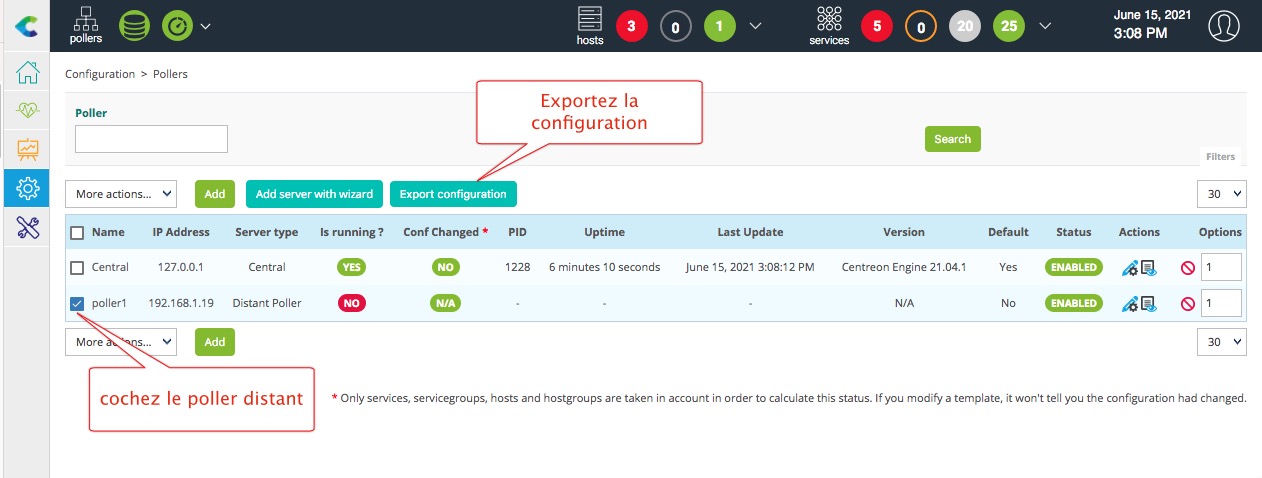The image size is (1262, 478).
Task: Click the disable icon for poller1
Action: [x=1187, y=304]
